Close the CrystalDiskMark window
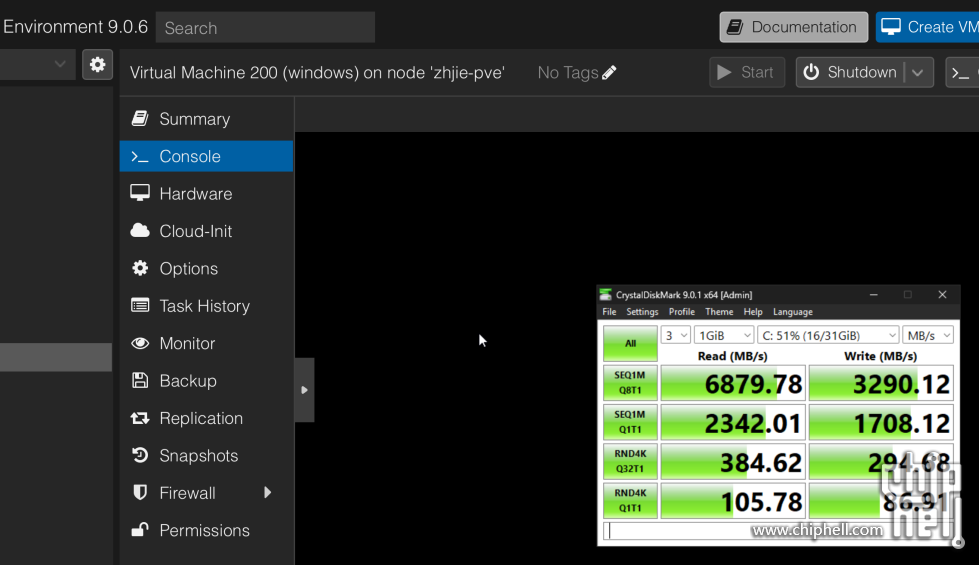979x565 pixels. pyautogui.click(x=942, y=295)
